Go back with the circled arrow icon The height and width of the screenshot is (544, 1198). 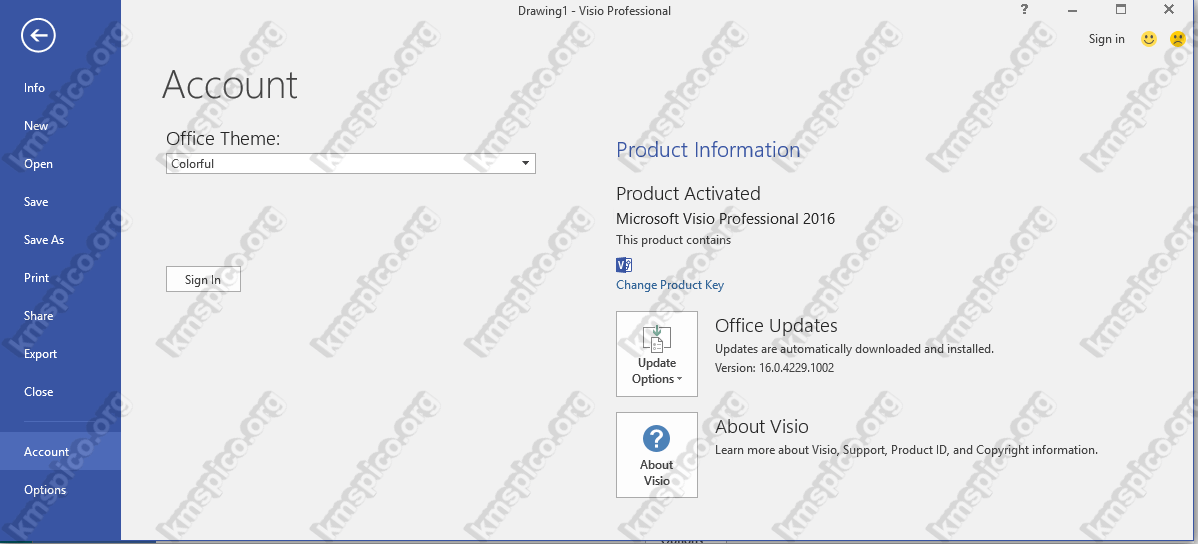tap(38, 35)
